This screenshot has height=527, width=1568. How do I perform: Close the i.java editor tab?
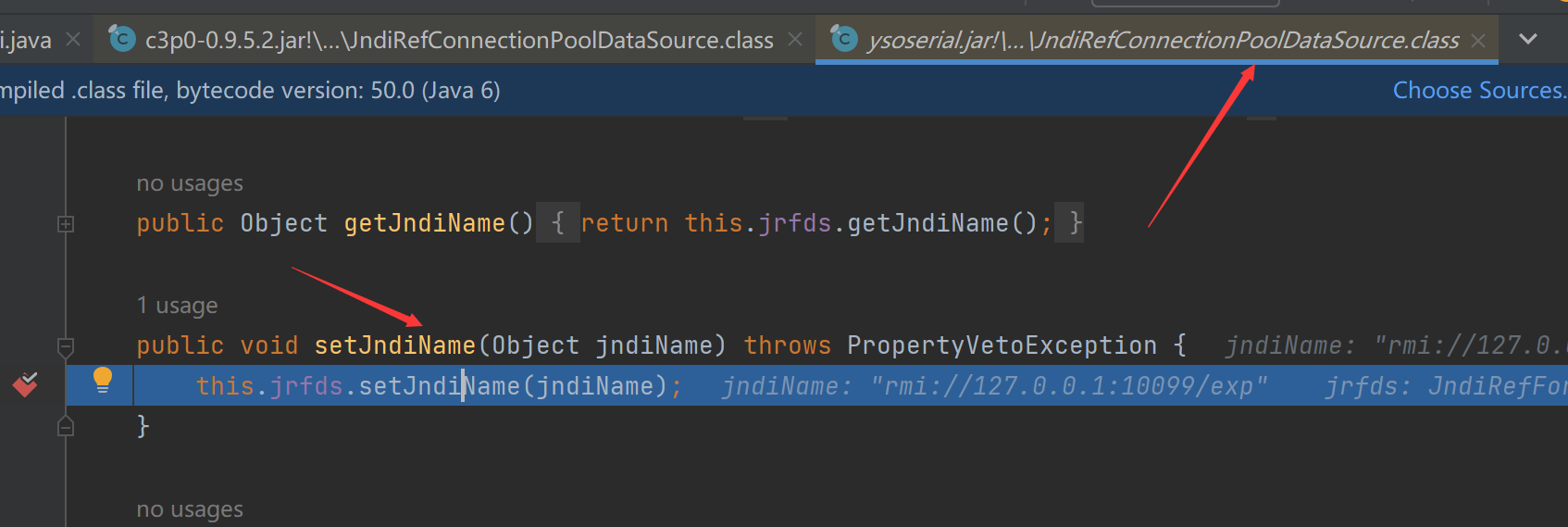click(x=74, y=40)
